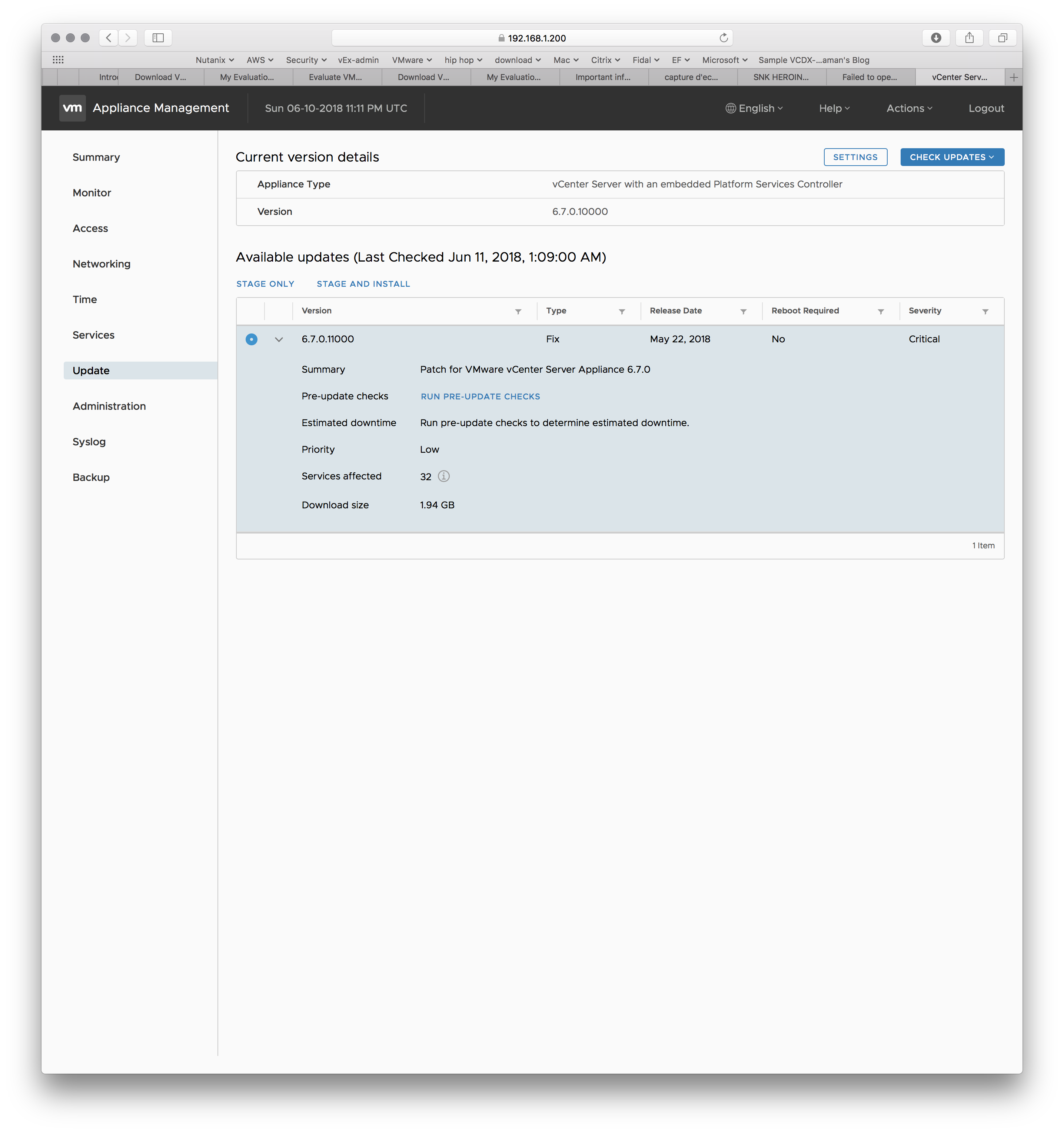This screenshot has height=1133, width=1064.
Task: Go to the Access section
Action: tap(90, 229)
